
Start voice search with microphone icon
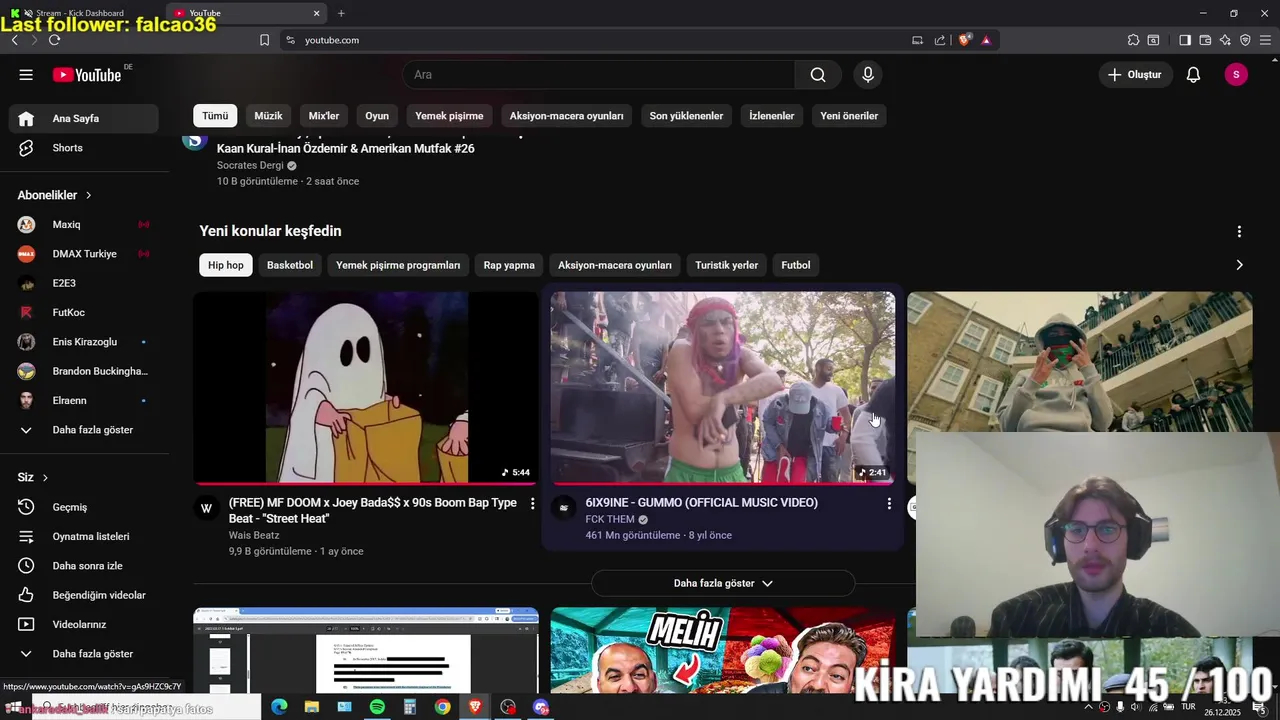[x=868, y=75]
